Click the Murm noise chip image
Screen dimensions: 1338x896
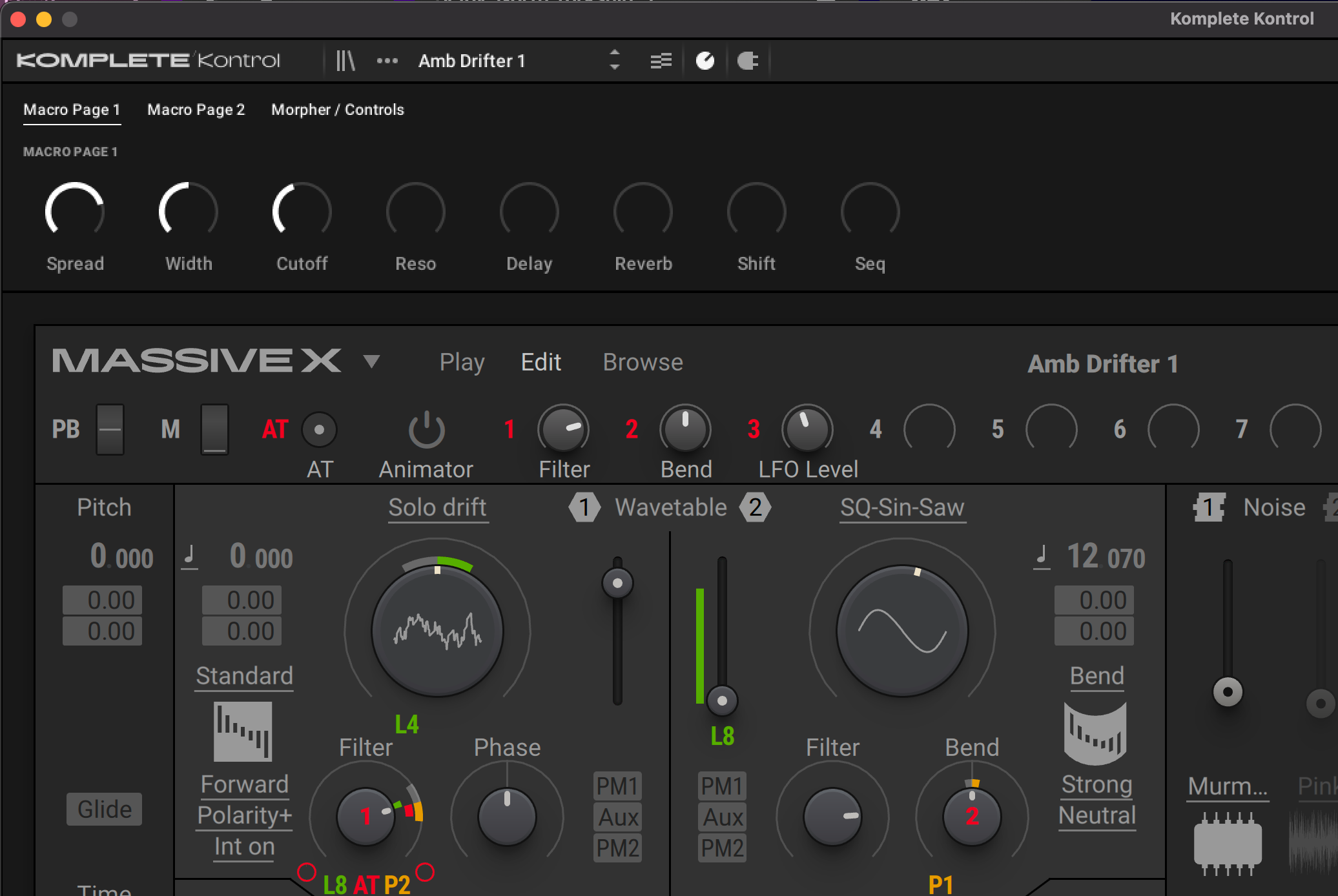click(x=1228, y=844)
